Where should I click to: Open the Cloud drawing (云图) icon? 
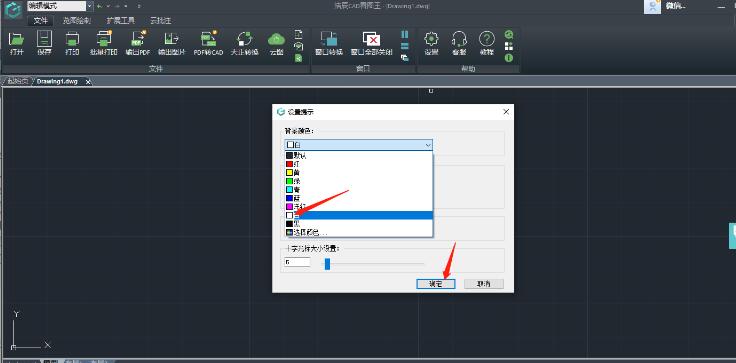click(x=276, y=39)
